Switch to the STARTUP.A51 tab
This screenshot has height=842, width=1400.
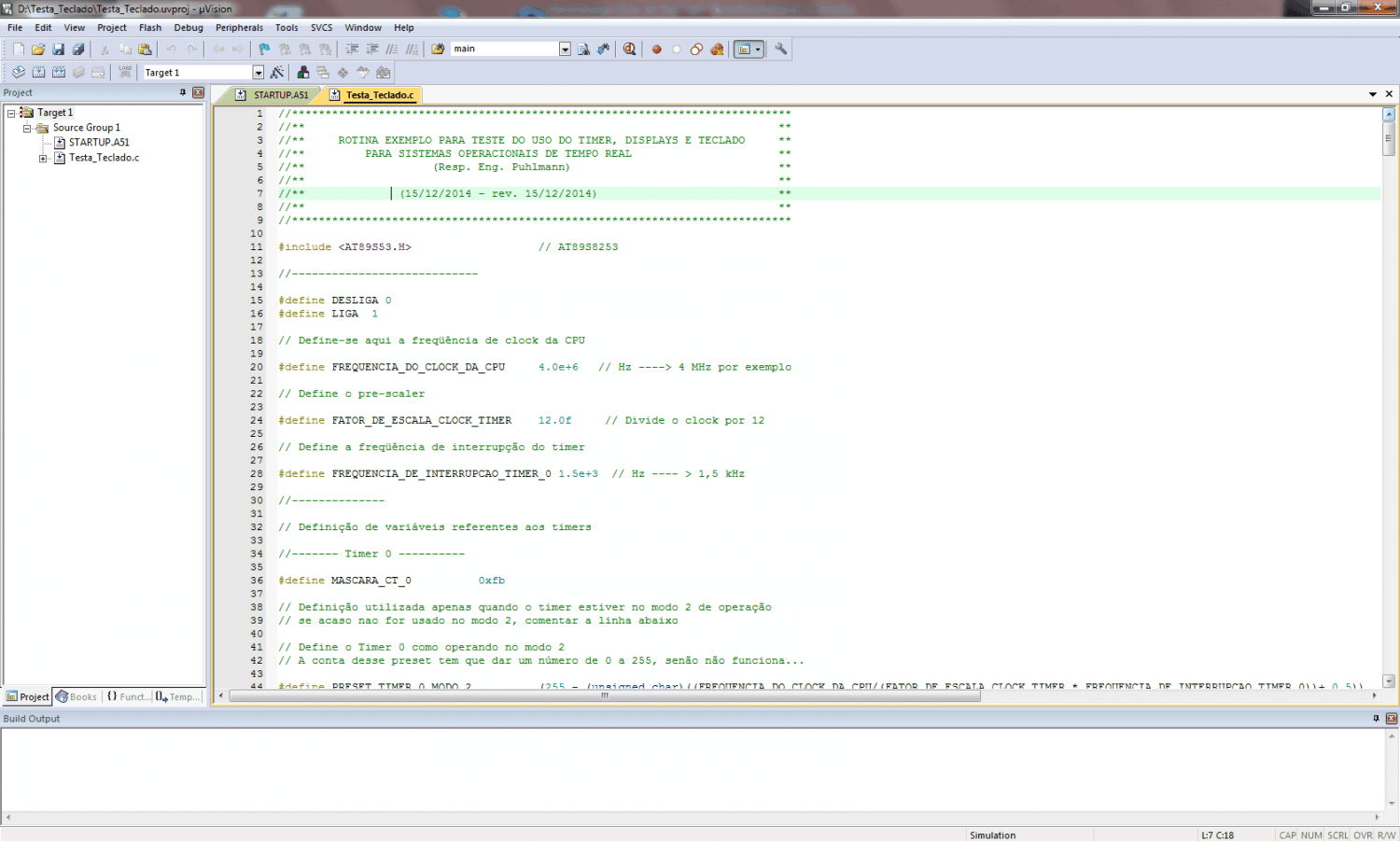tap(280, 95)
